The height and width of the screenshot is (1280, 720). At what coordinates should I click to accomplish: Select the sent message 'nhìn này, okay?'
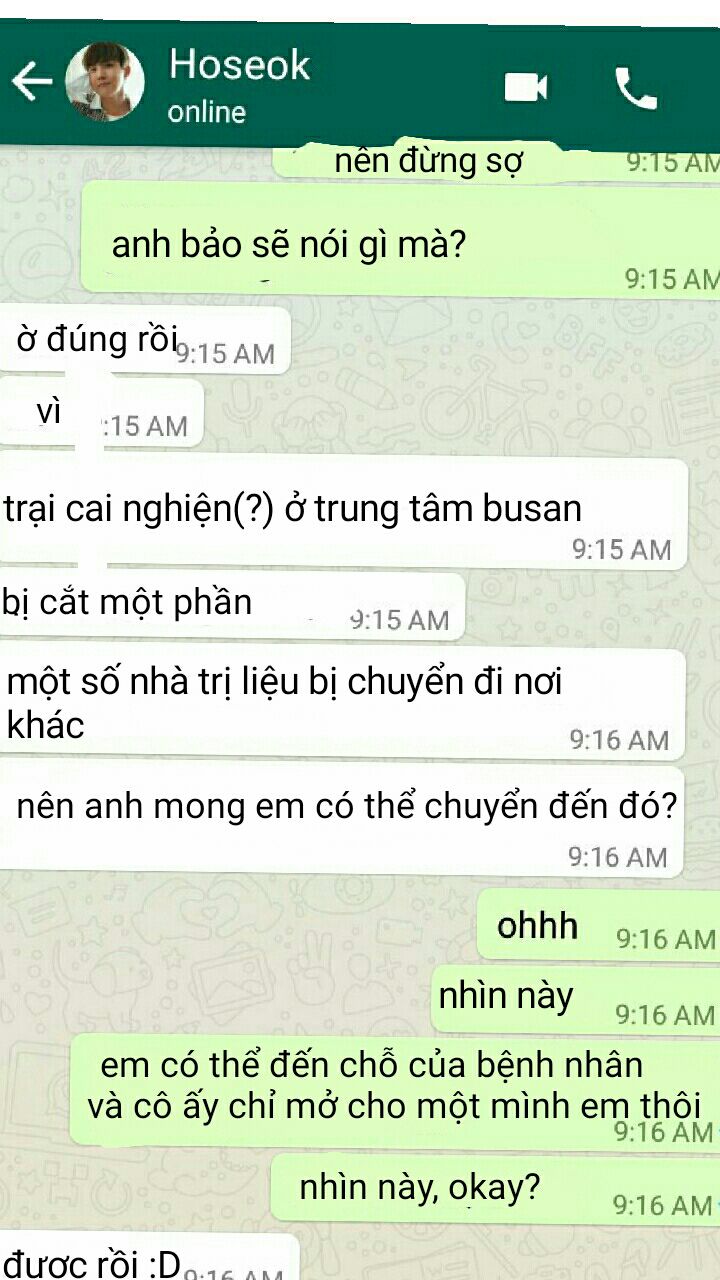pyautogui.click(x=496, y=1190)
